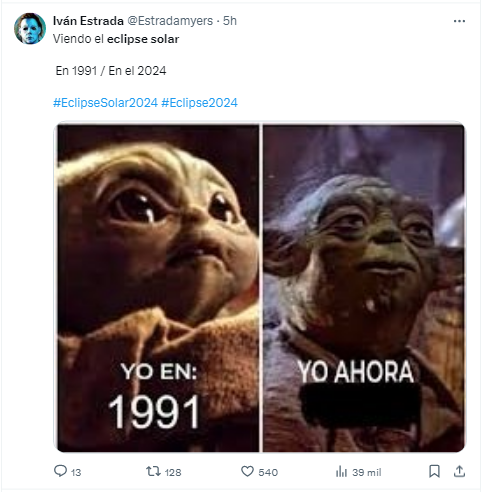The height and width of the screenshot is (492, 487).
Task: Open the Iván Estrada display name
Action: pos(88,21)
